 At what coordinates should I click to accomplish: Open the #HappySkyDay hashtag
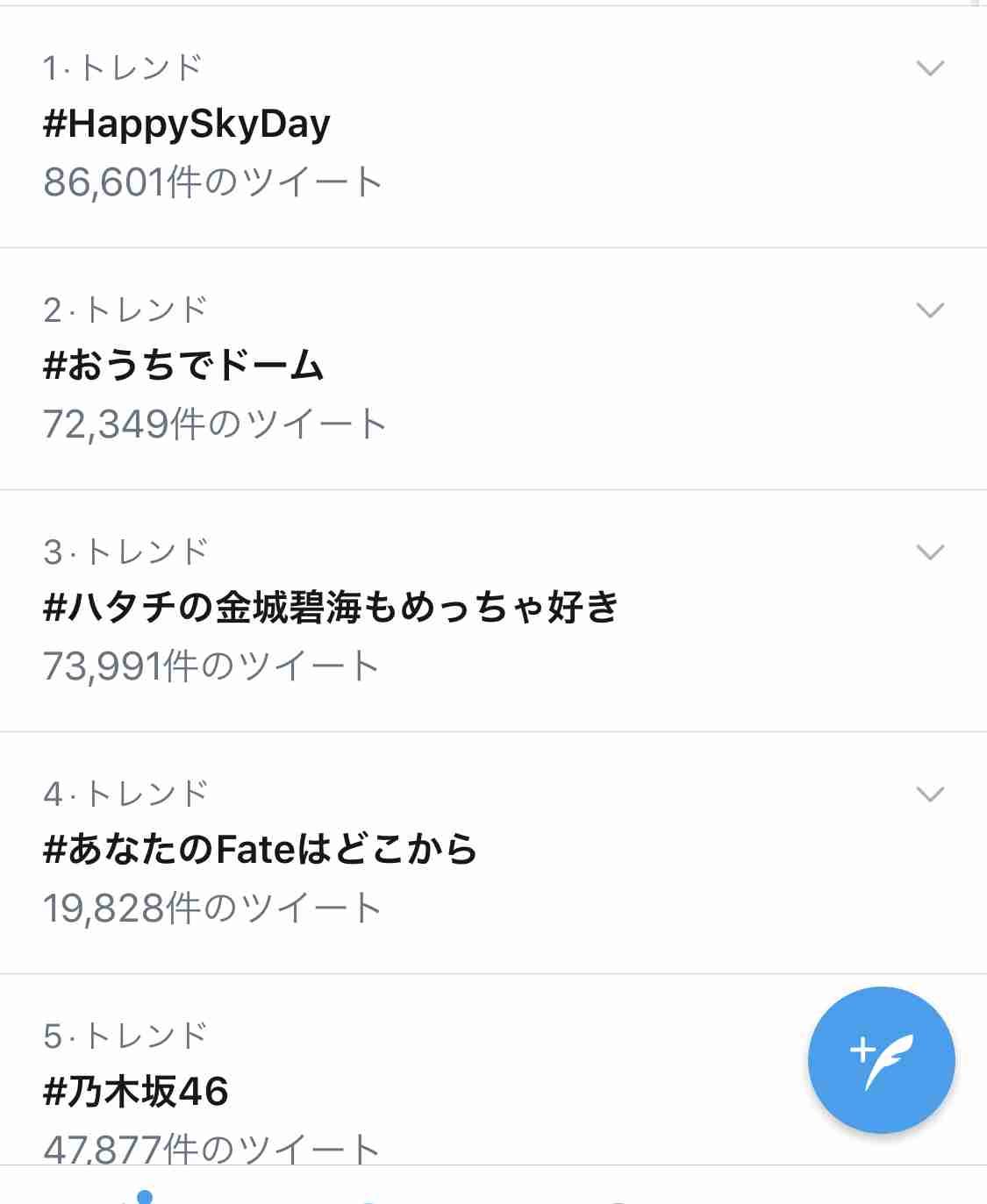click(187, 125)
